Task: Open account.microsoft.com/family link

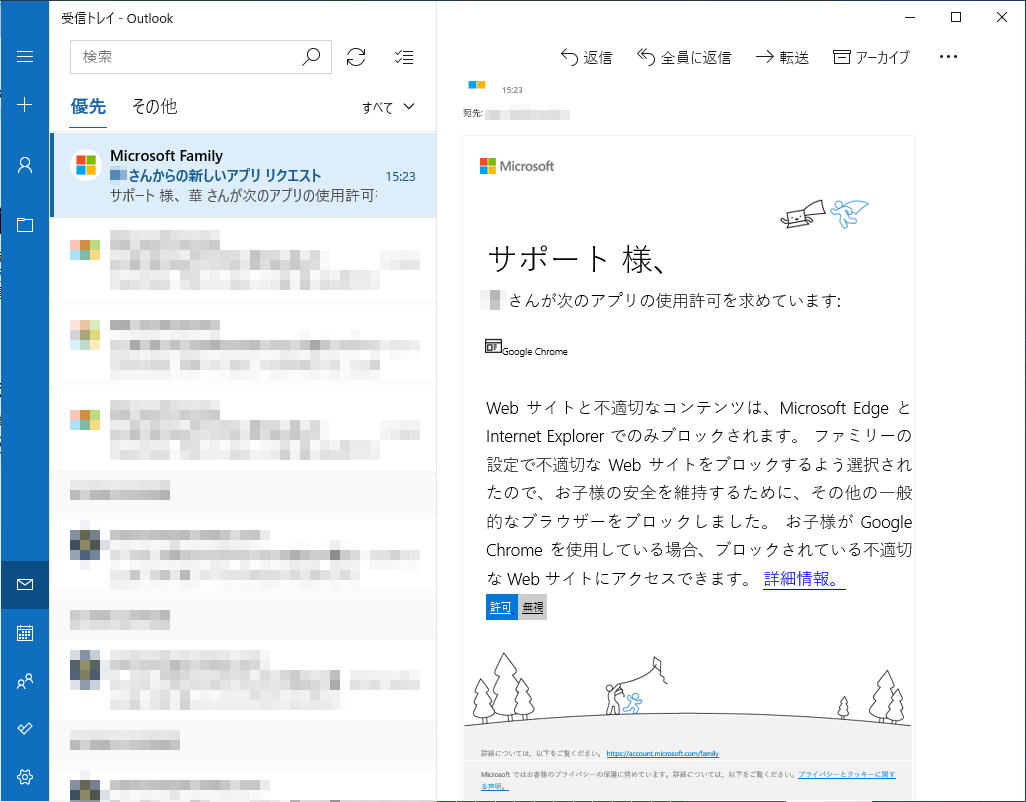Action: coord(662,754)
